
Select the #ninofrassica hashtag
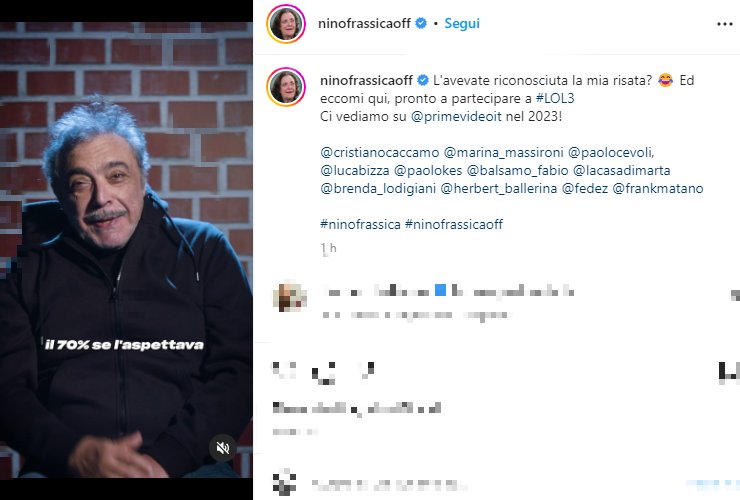pyautogui.click(x=360, y=224)
